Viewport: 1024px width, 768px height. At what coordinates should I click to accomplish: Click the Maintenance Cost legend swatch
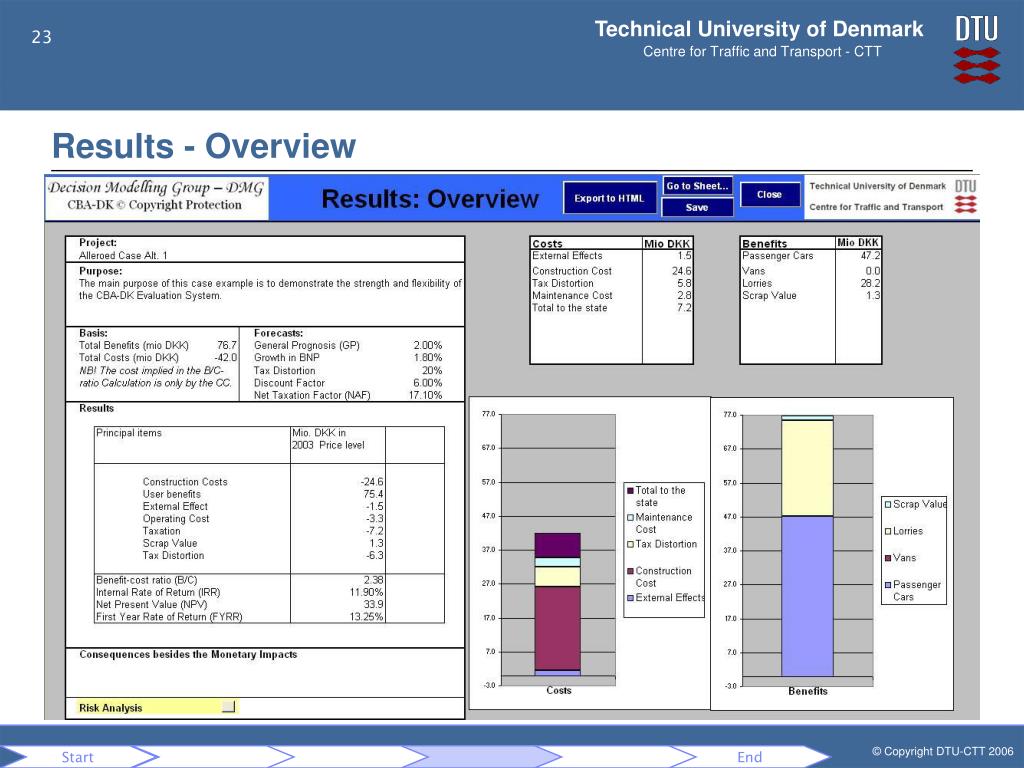pyautogui.click(x=630, y=517)
